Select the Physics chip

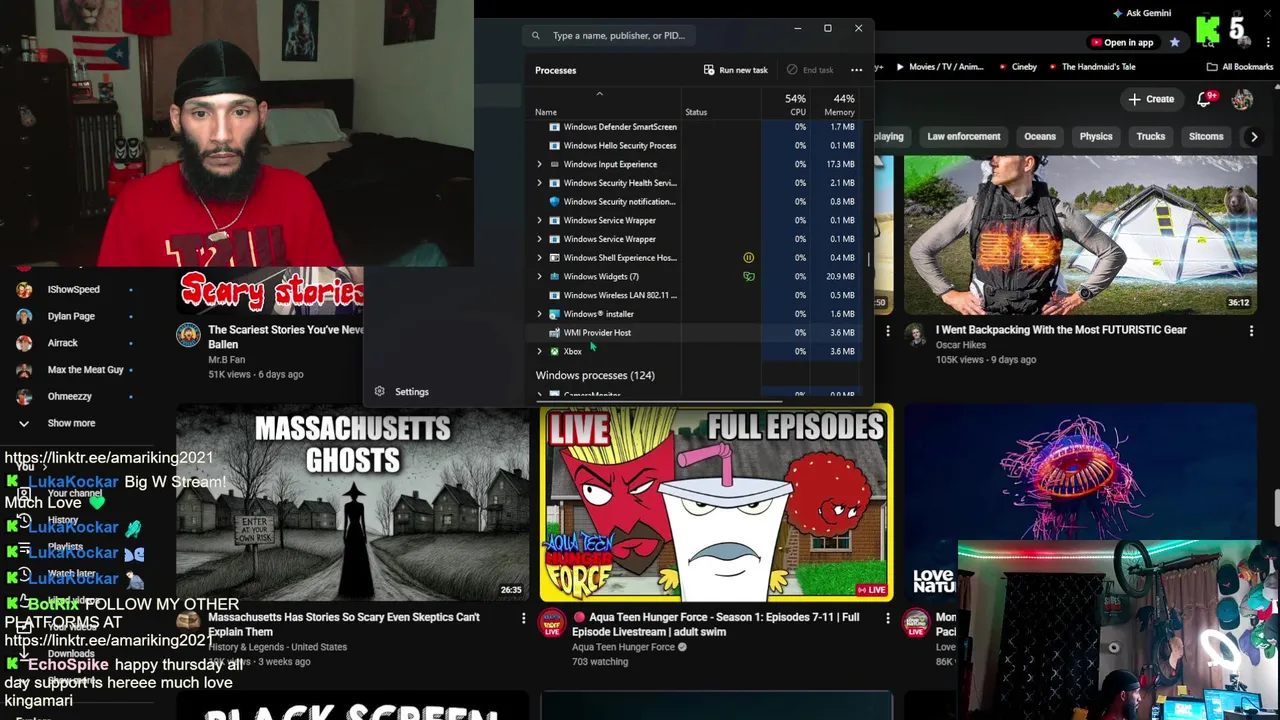pos(1096,137)
